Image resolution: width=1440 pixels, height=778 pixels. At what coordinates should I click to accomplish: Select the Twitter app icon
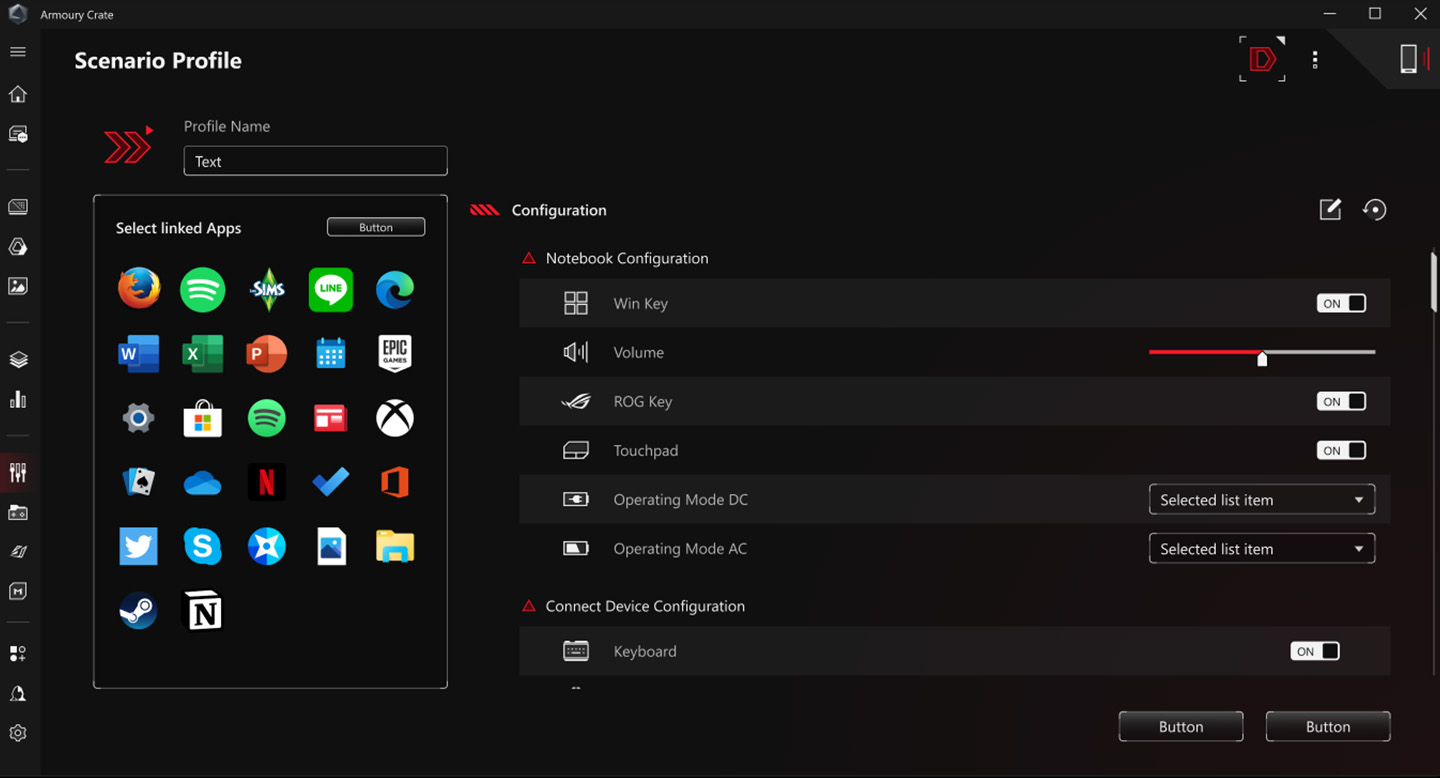pyautogui.click(x=138, y=546)
